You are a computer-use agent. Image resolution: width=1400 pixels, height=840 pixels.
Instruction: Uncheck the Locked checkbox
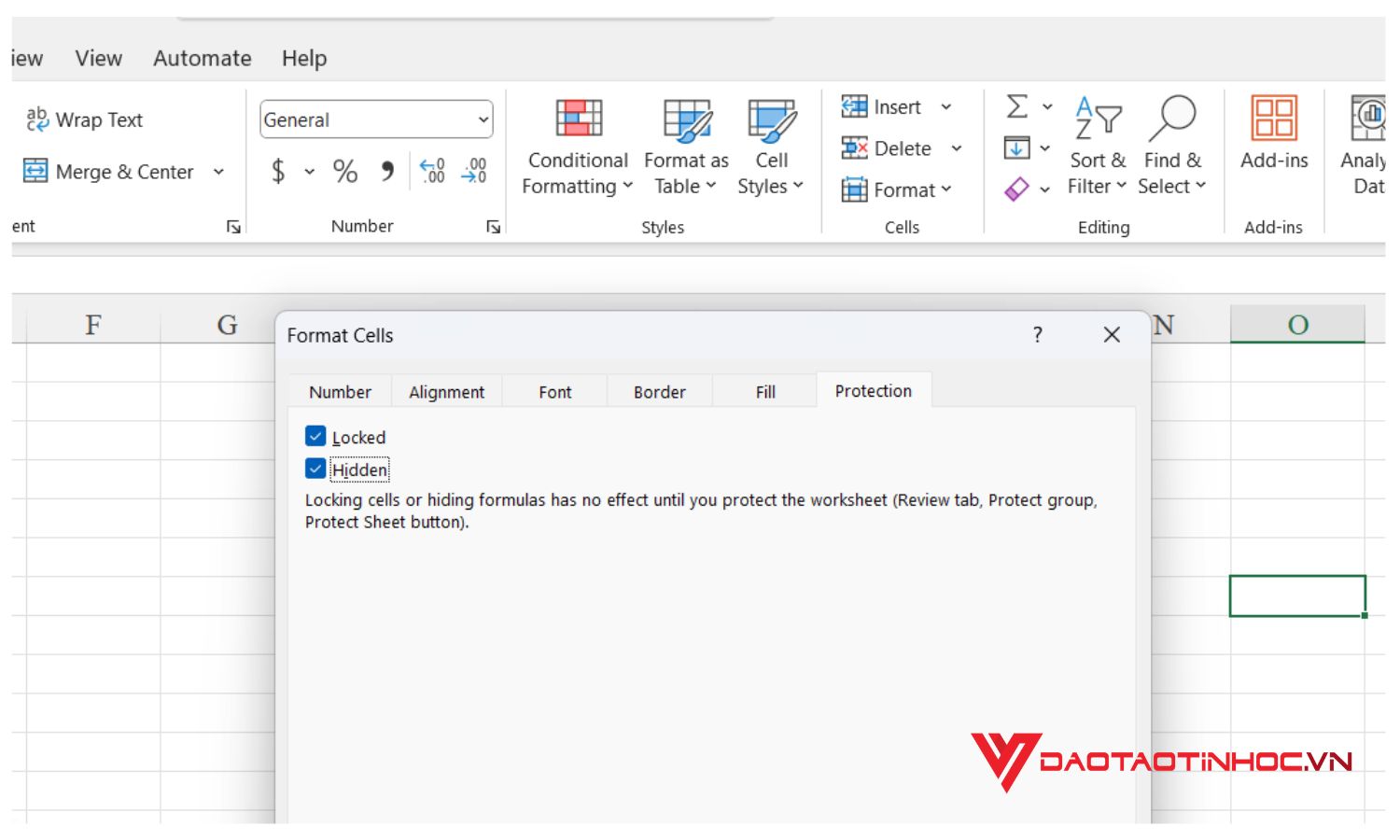(315, 436)
